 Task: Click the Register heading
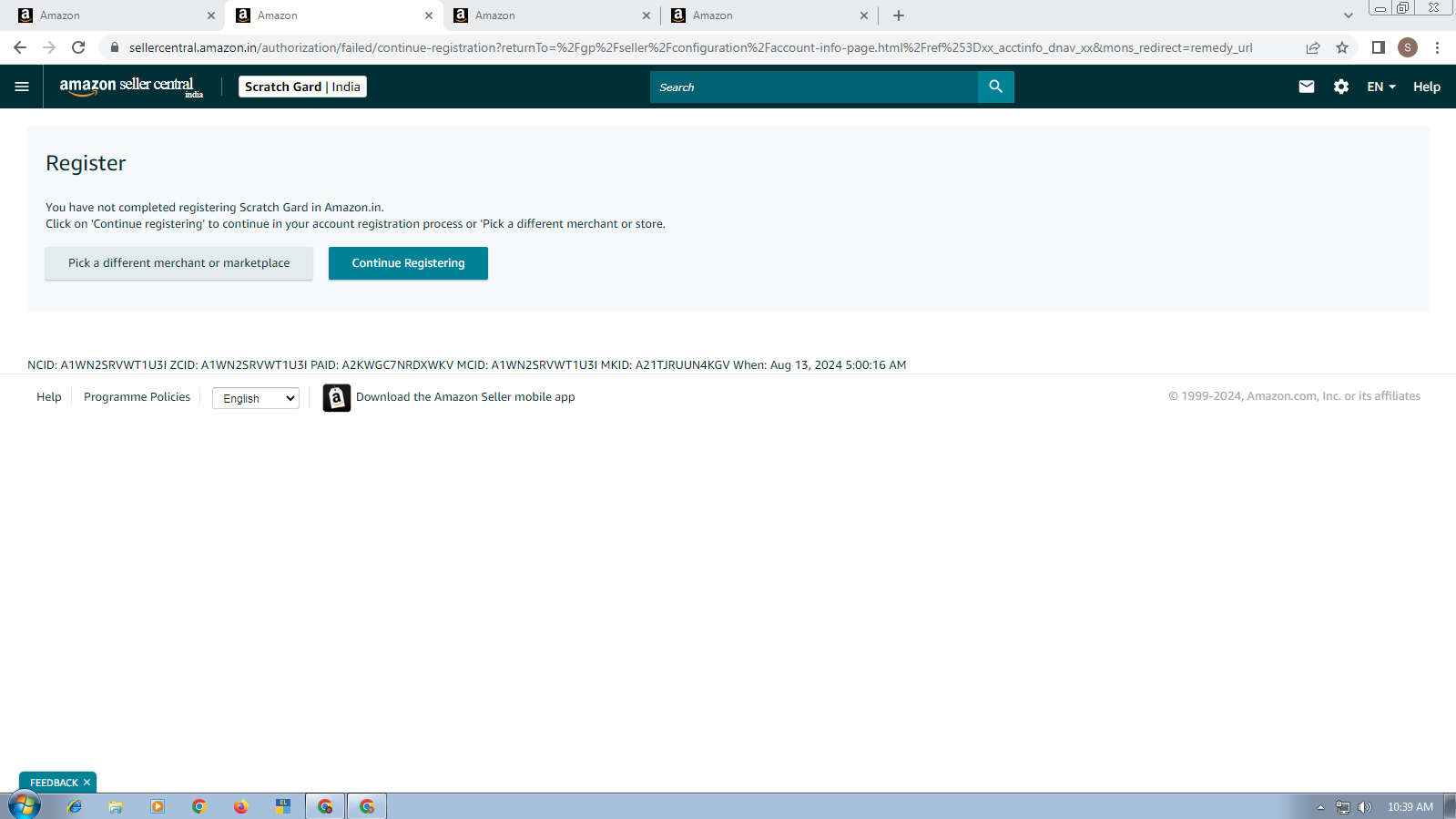tap(86, 163)
